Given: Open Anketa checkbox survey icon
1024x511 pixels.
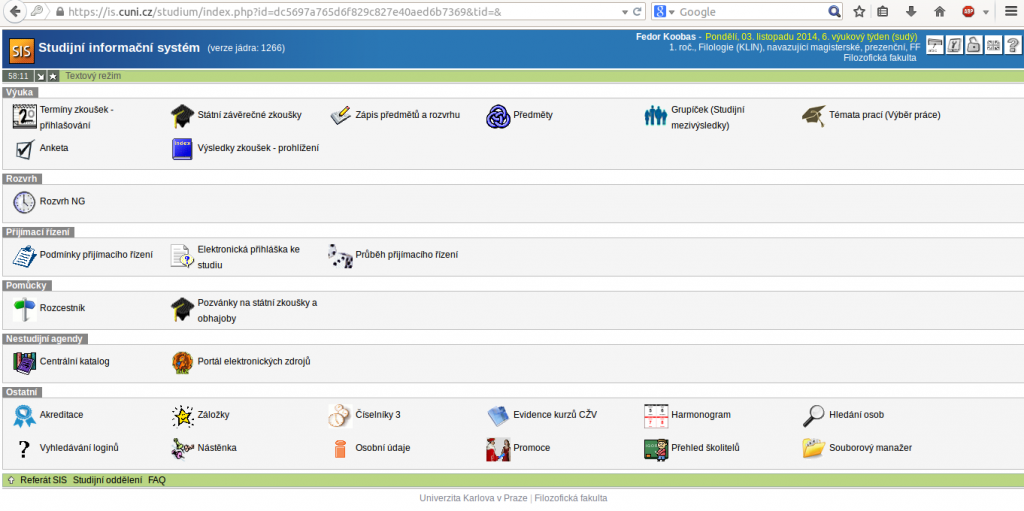Looking at the screenshot, I should point(24,149).
